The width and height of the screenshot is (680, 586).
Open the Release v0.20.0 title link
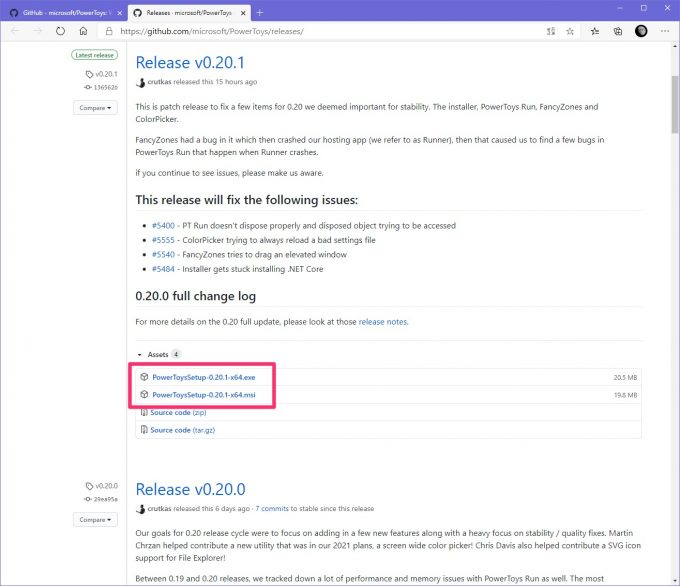(190, 489)
